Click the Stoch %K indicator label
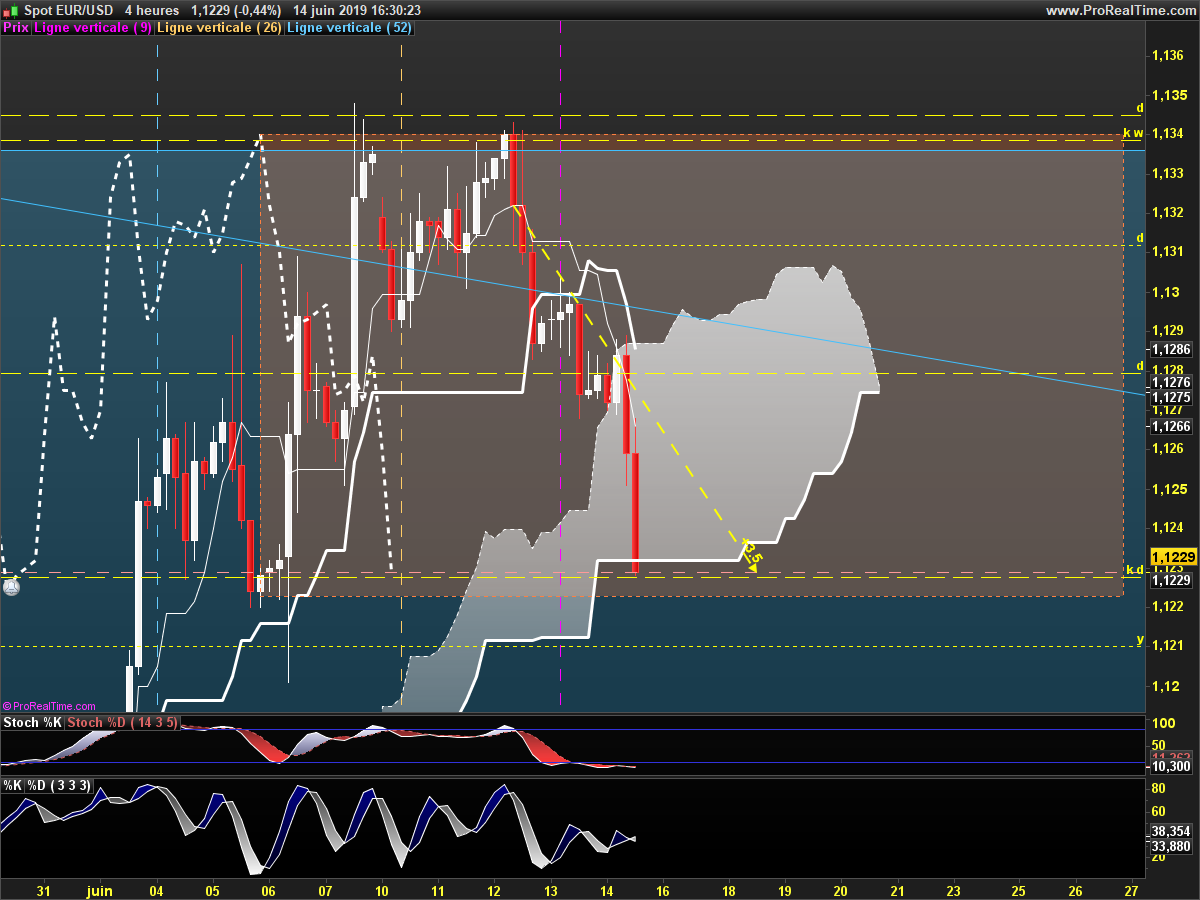This screenshot has width=1200, height=900. [34, 722]
